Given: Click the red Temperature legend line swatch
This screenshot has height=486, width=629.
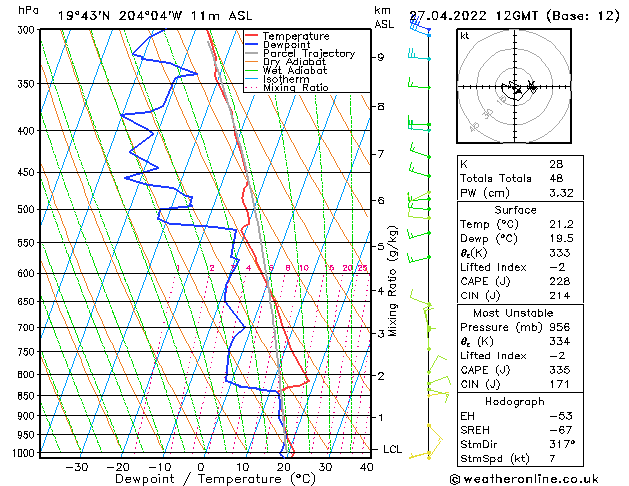Looking at the screenshot, I should click(252, 36).
